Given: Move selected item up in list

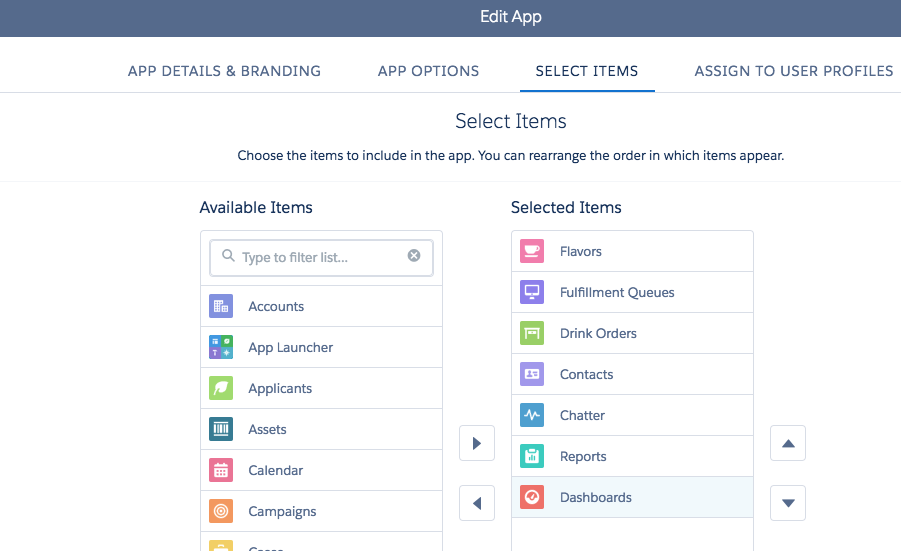Looking at the screenshot, I should coord(788,443).
